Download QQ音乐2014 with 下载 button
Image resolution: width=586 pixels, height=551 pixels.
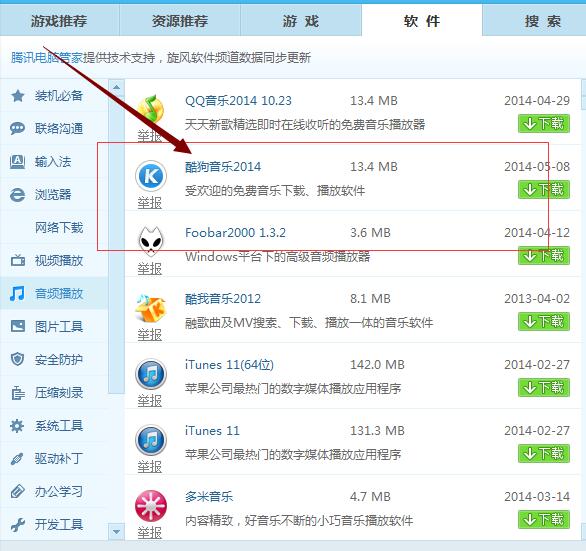coord(544,123)
